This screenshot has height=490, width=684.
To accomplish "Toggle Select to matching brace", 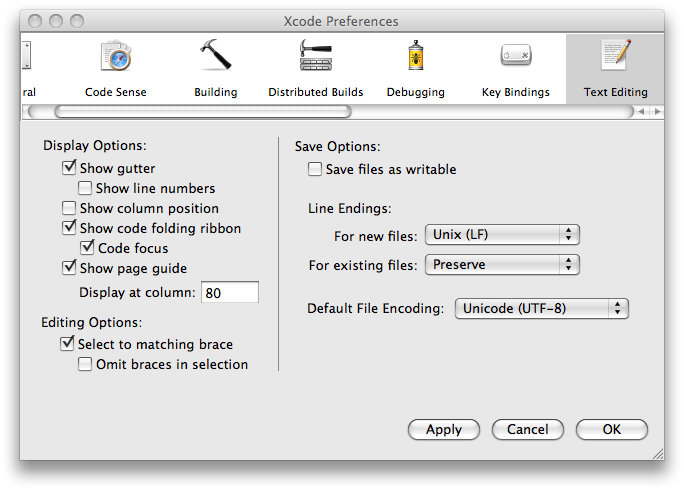I will point(67,343).
